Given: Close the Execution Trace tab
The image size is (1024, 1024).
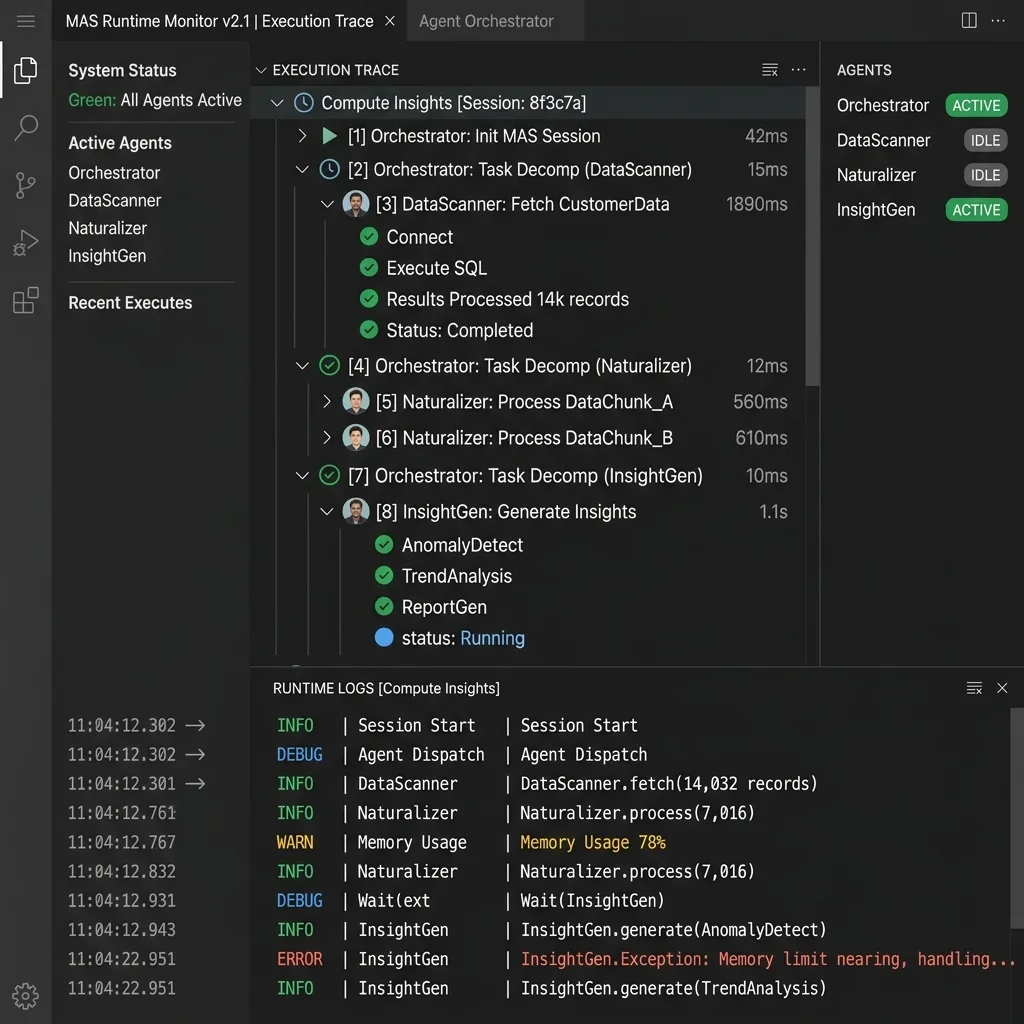Looking at the screenshot, I should 390,21.
